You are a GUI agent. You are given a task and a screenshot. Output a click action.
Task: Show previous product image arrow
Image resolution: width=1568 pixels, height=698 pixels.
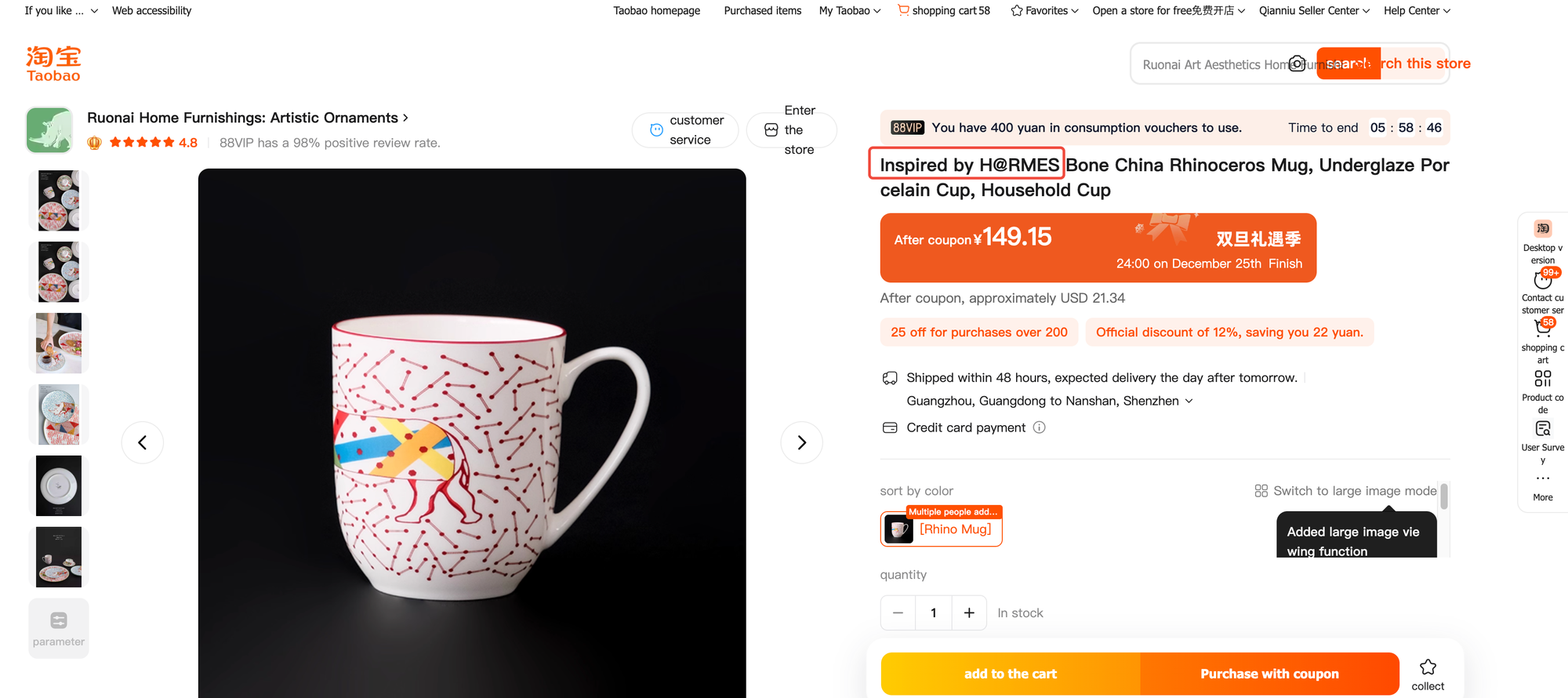tap(143, 443)
